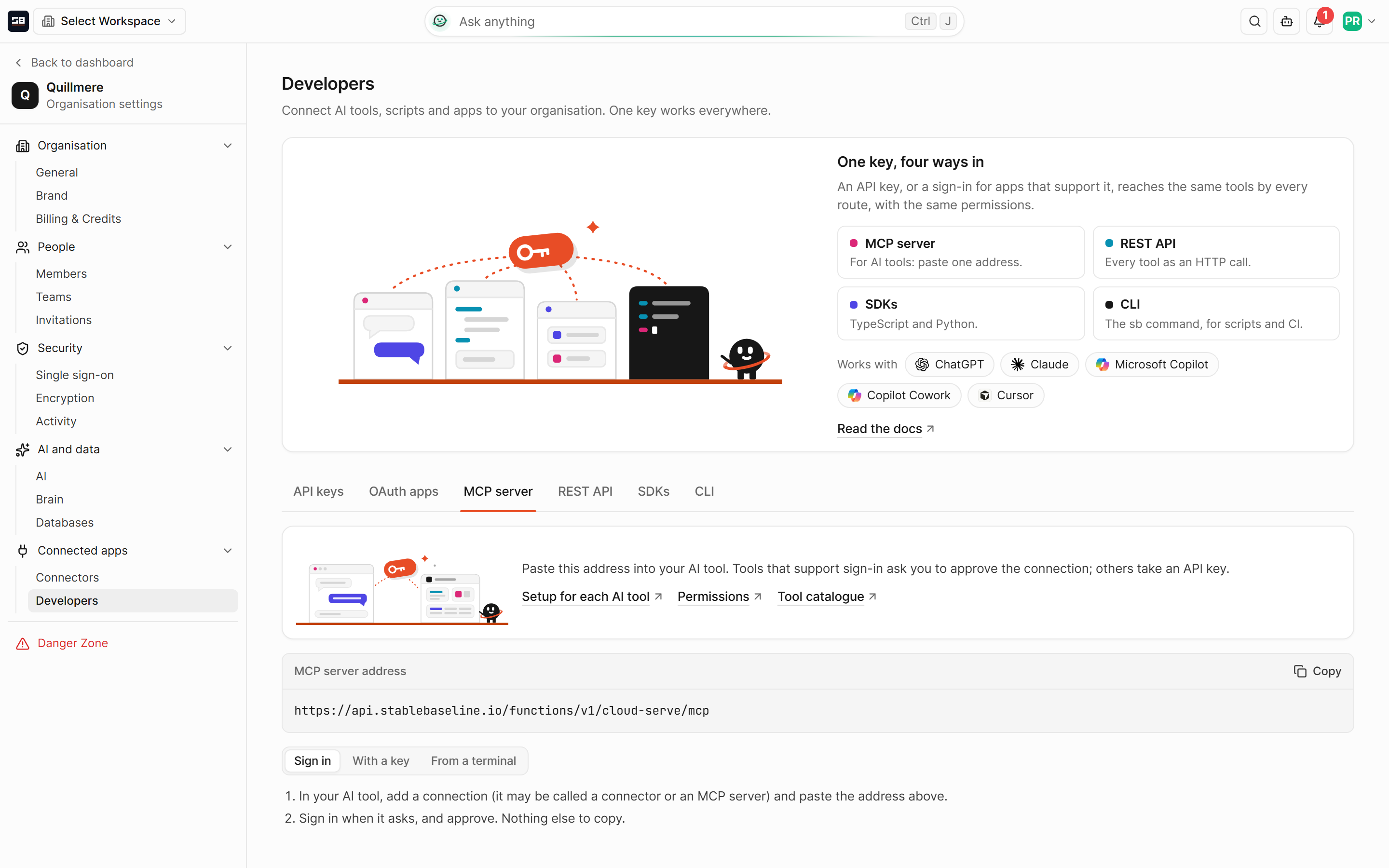This screenshot has height=868, width=1389.
Task: Switch to With a key option
Action: [x=381, y=760]
